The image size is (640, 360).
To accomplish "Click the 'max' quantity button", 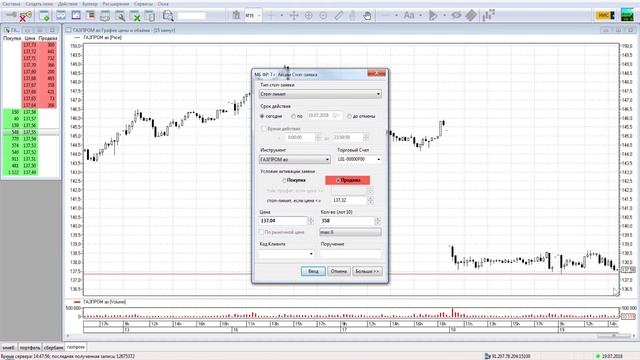I will click(x=350, y=232).
